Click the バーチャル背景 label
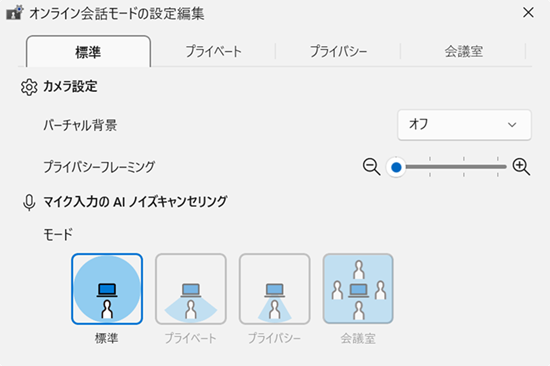Screen dimensions: 550x366 coord(80,125)
